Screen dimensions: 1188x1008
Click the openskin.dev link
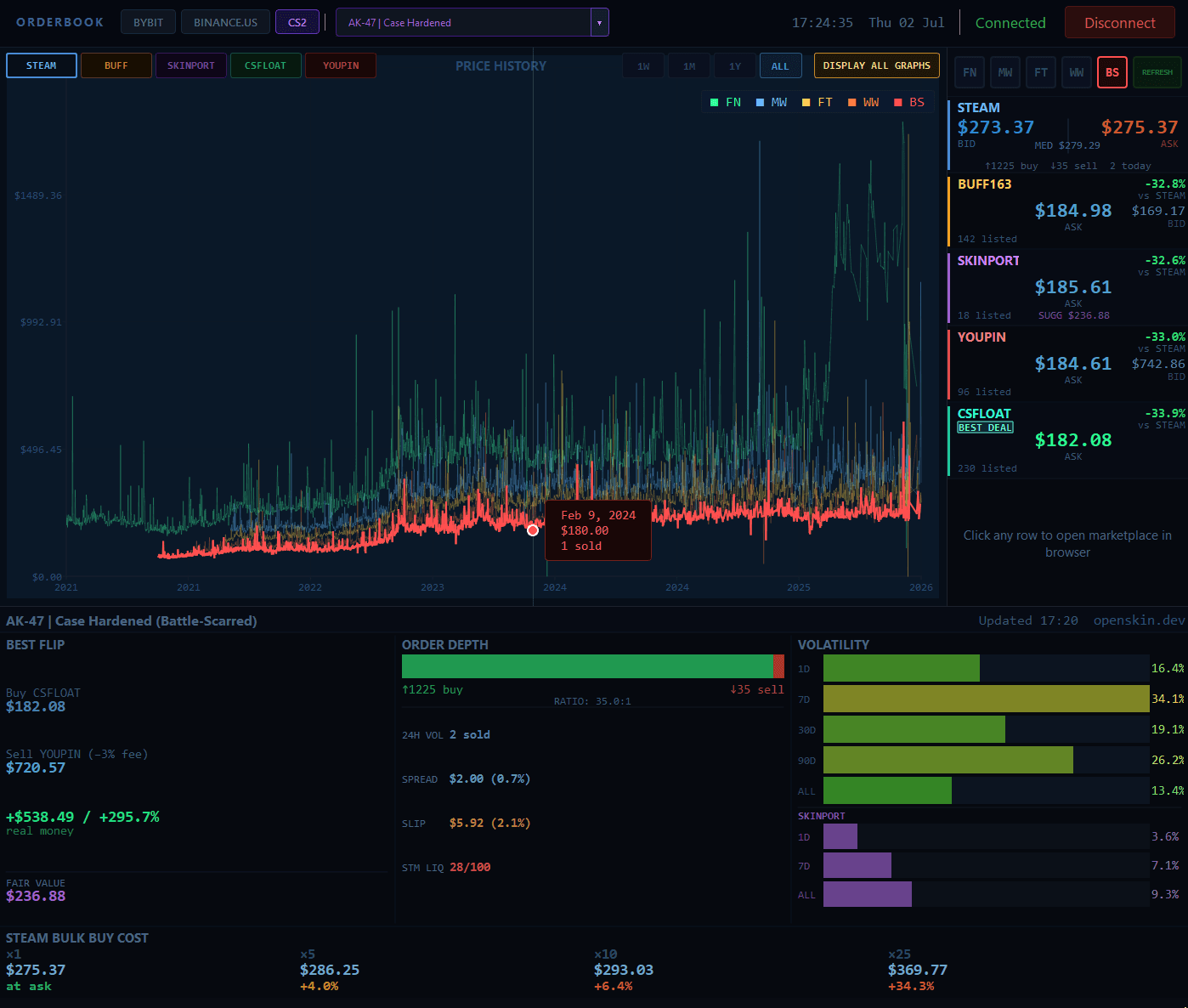pos(1139,620)
